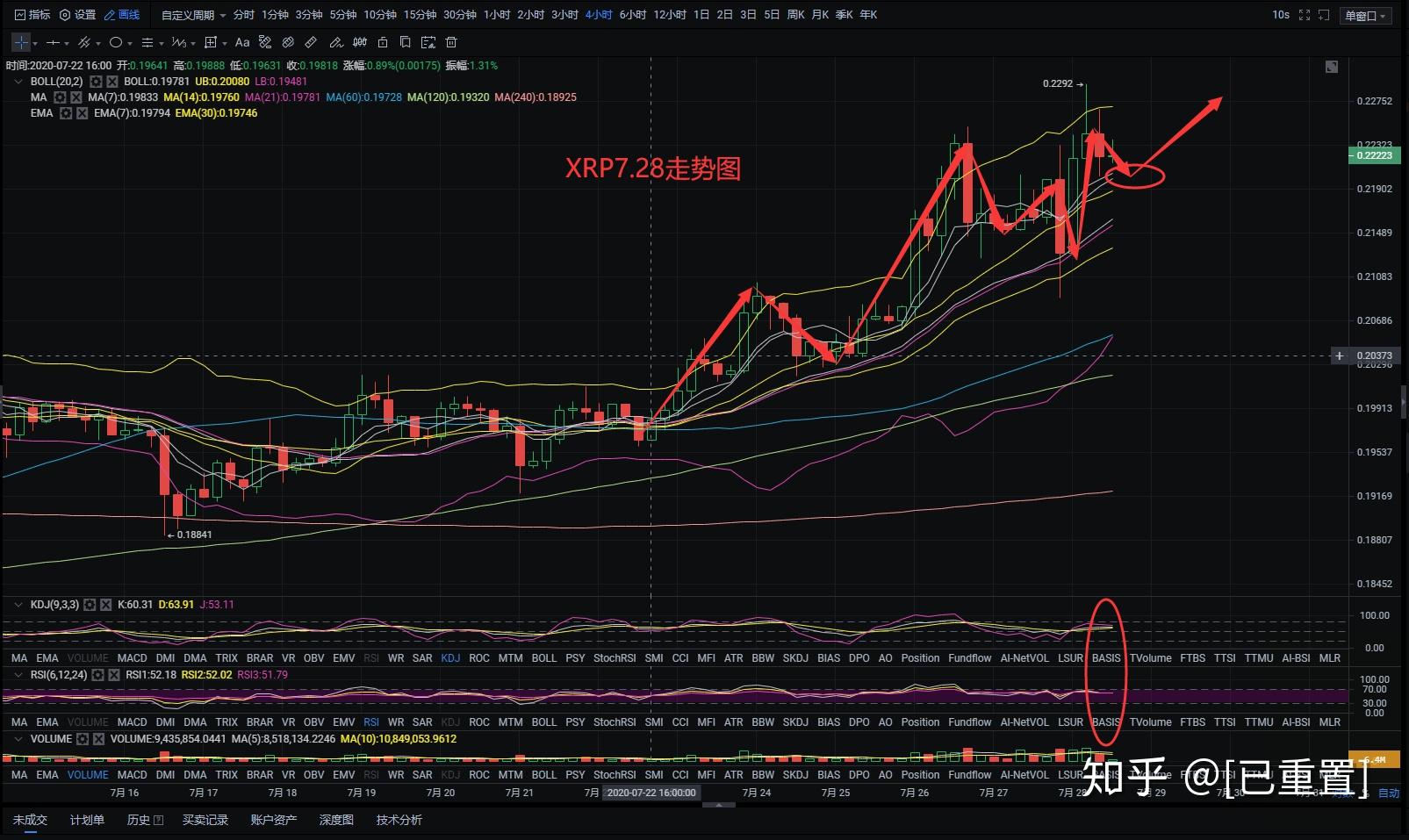This screenshot has width=1409, height=840.
Task: Delete all drawings with the trash icon
Action: pyautogui.click(x=451, y=42)
